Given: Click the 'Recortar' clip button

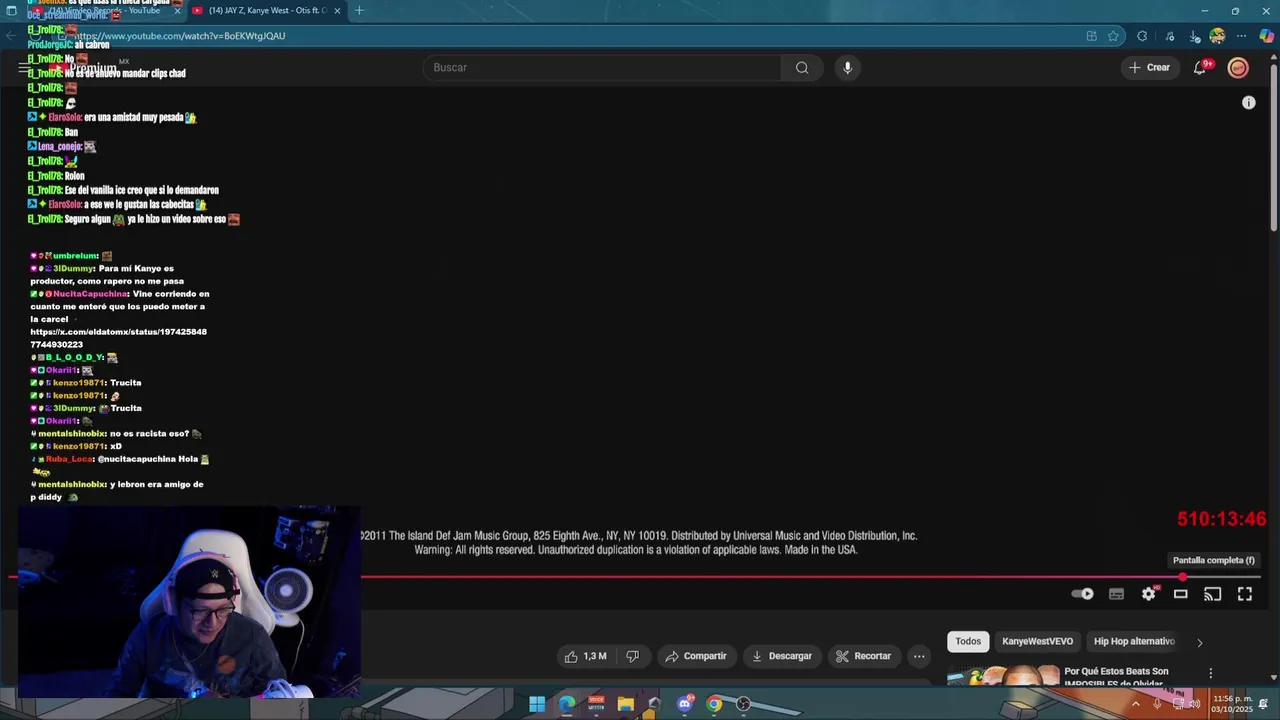Looking at the screenshot, I should [863, 656].
